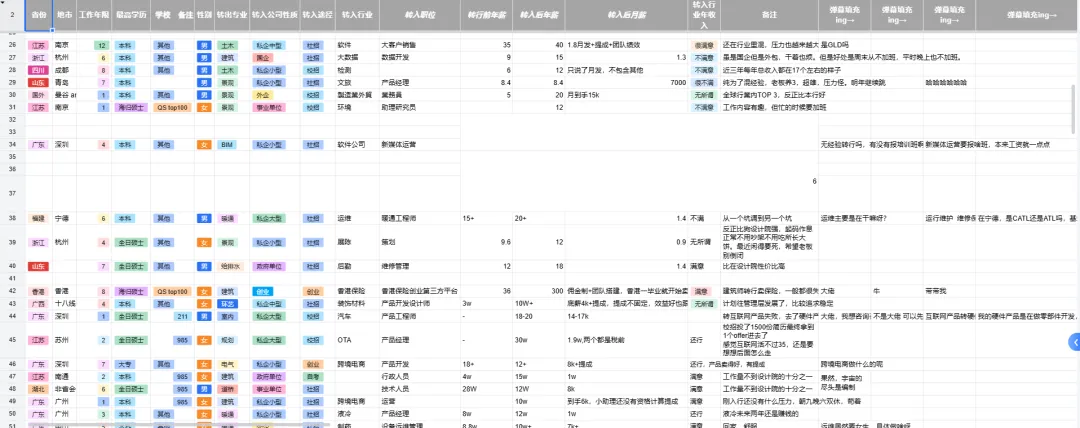Click the 无所谓 satisfaction cell in row 39

703,242
